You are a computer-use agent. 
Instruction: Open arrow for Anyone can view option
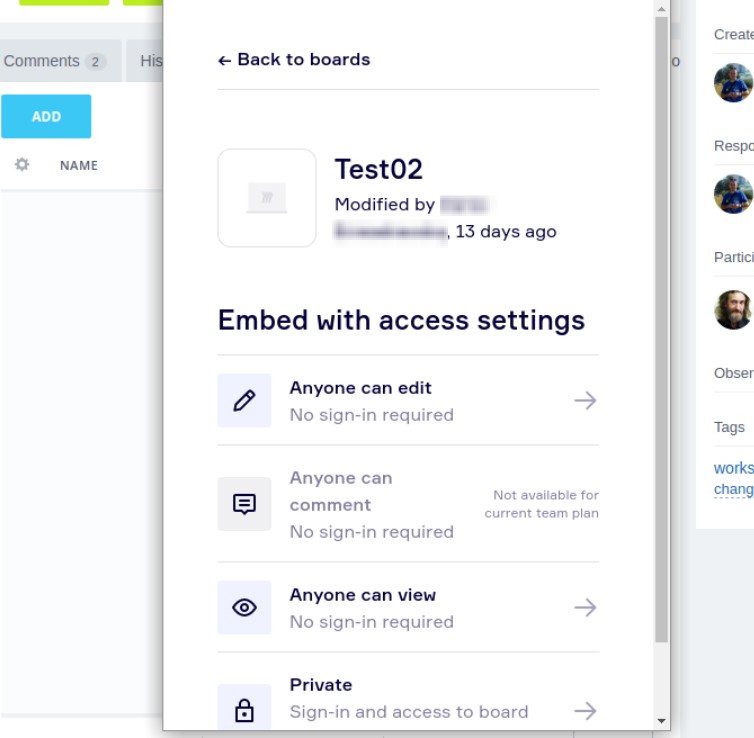585,607
